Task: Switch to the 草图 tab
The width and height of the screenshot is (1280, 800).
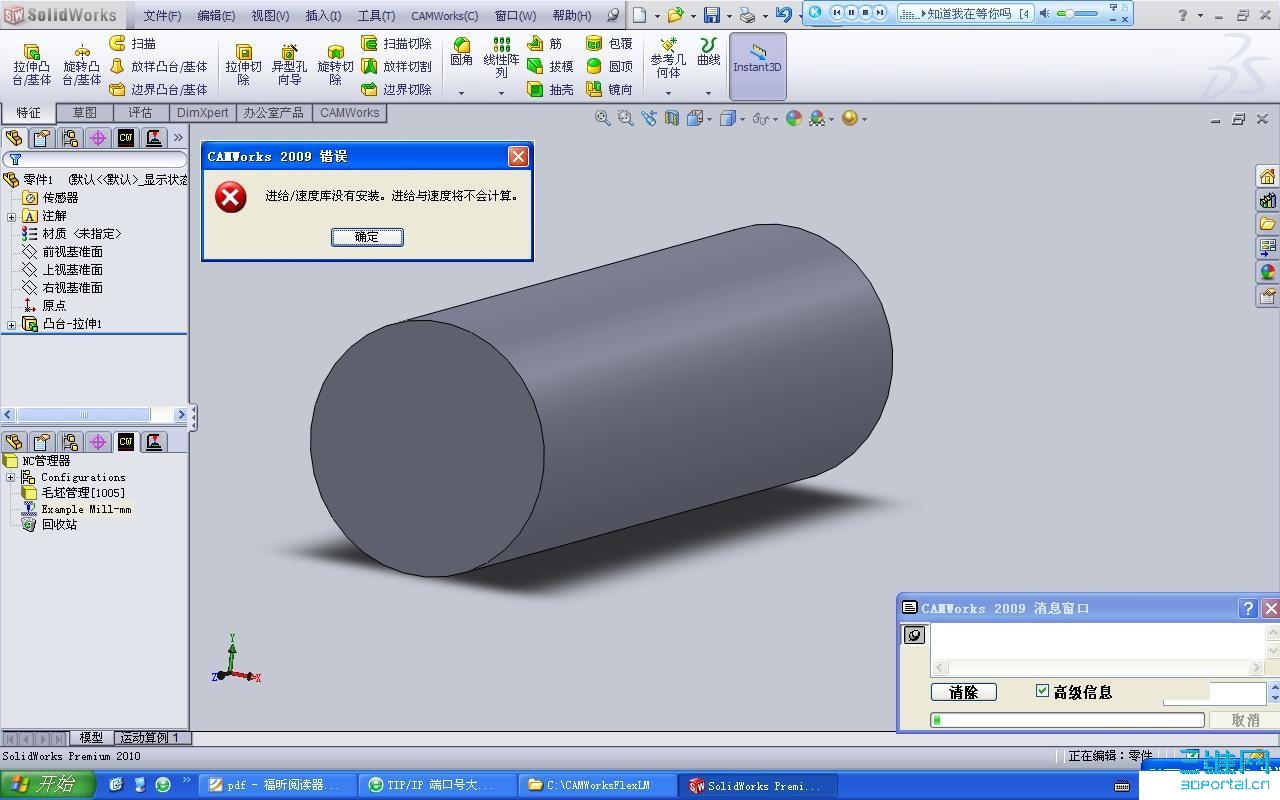Action: pyautogui.click(x=84, y=113)
